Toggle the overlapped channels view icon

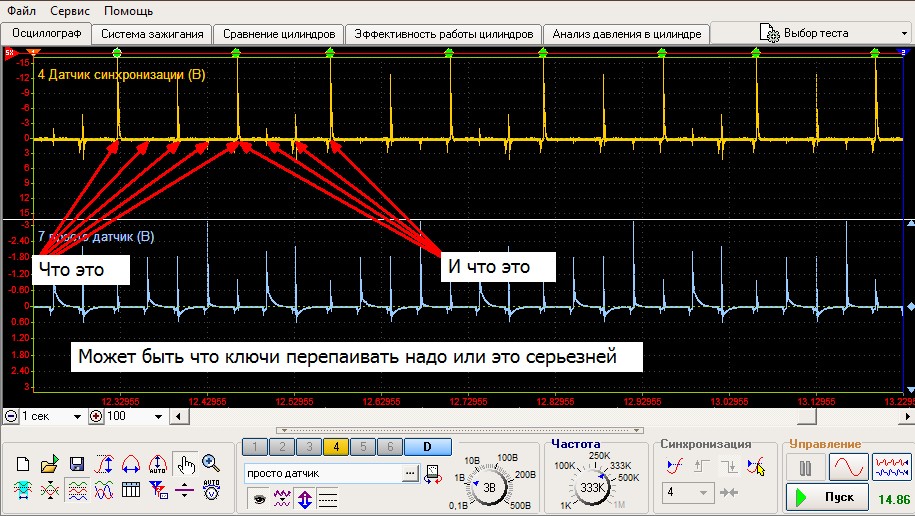(104, 490)
